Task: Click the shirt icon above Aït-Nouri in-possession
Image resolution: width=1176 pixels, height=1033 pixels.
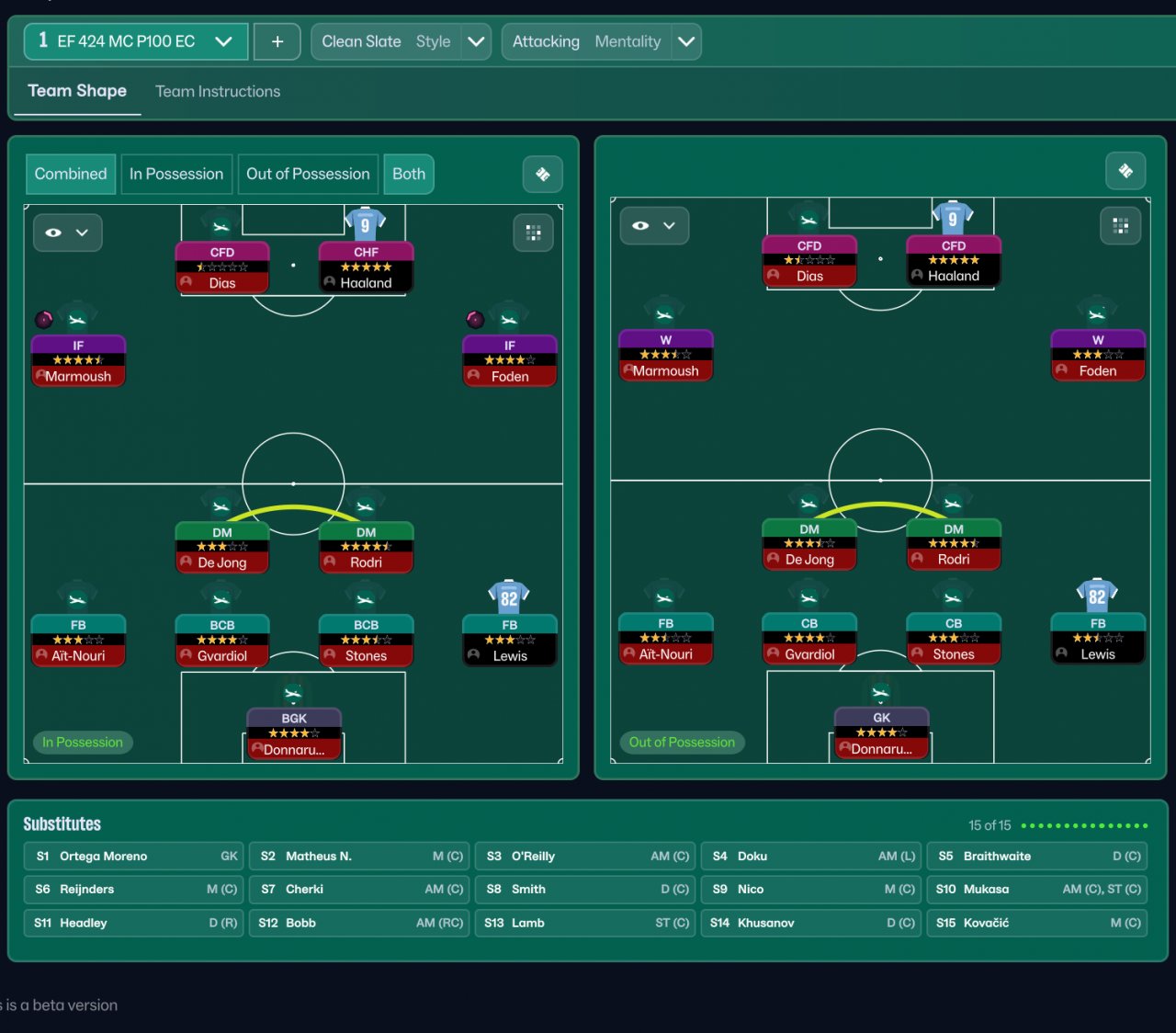Action: point(77,597)
